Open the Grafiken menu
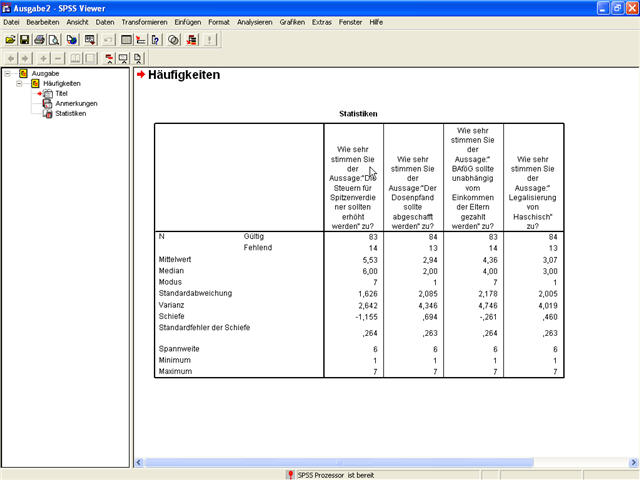The height and width of the screenshot is (480, 640). [x=292, y=22]
